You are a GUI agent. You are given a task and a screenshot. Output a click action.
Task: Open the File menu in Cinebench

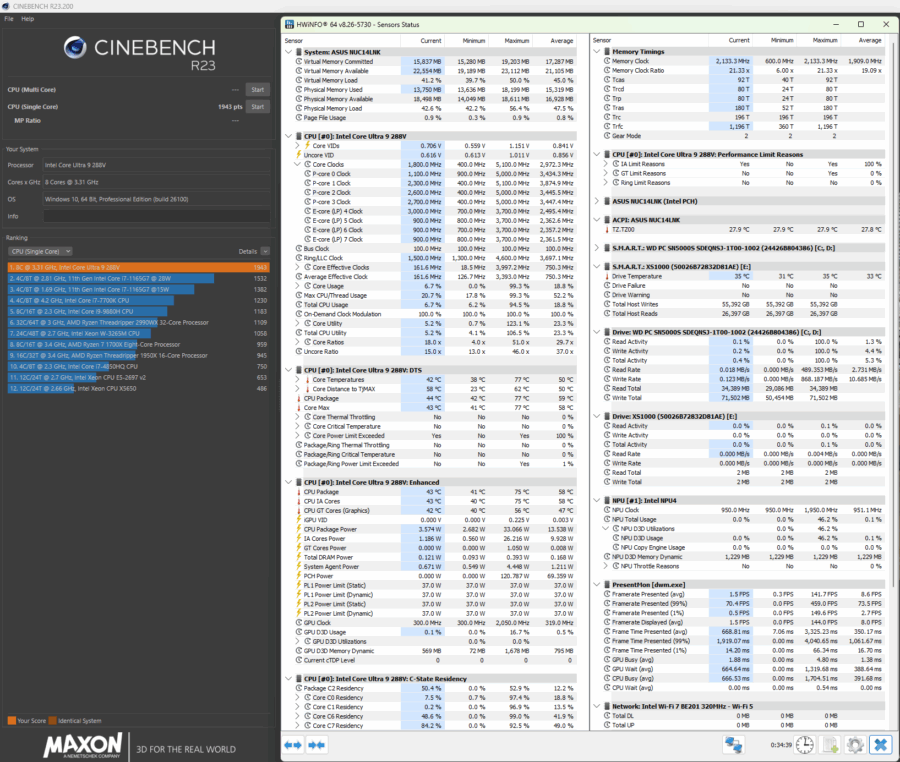(x=9, y=19)
